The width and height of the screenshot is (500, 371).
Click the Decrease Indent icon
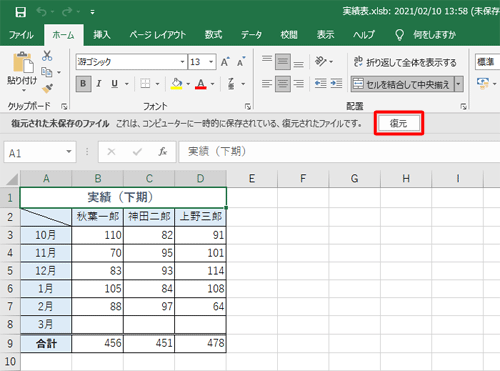[320, 83]
